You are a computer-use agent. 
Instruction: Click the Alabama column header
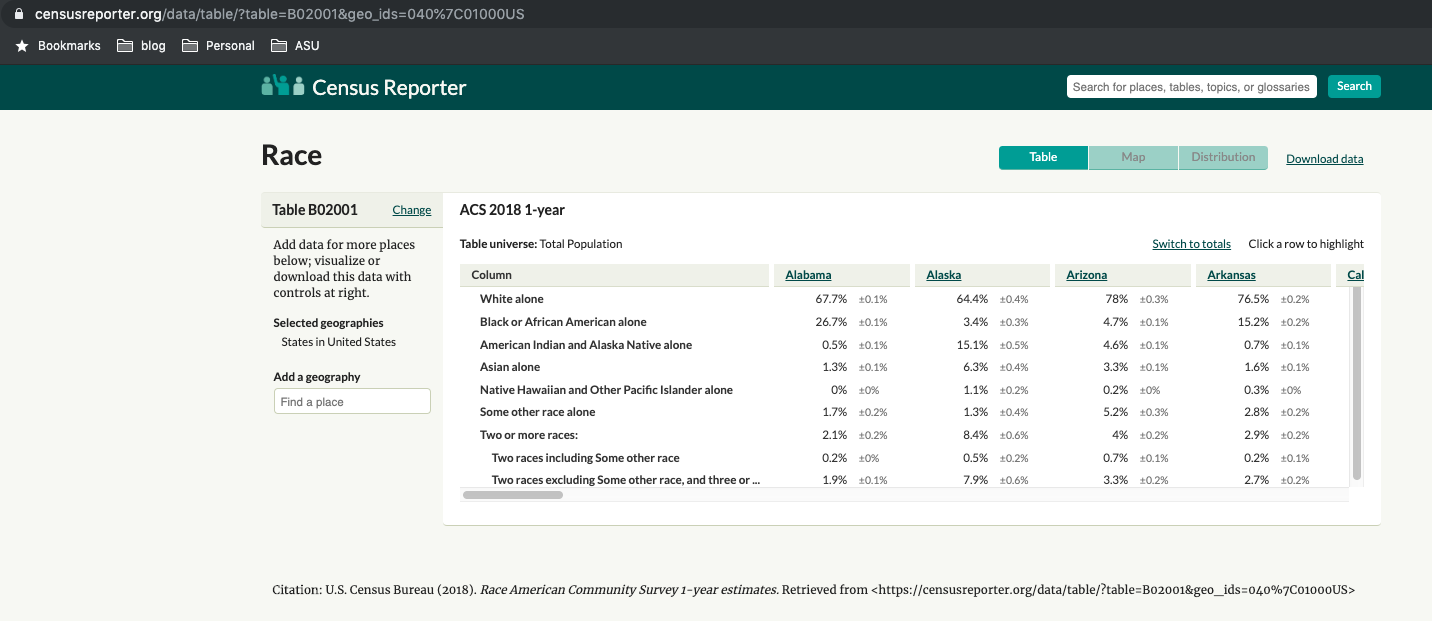pyautogui.click(x=808, y=274)
